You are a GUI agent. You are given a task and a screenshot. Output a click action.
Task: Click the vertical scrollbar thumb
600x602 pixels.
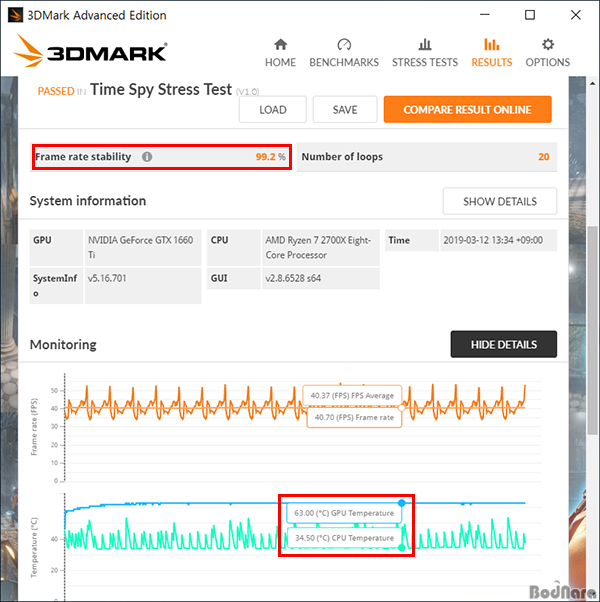[592, 330]
